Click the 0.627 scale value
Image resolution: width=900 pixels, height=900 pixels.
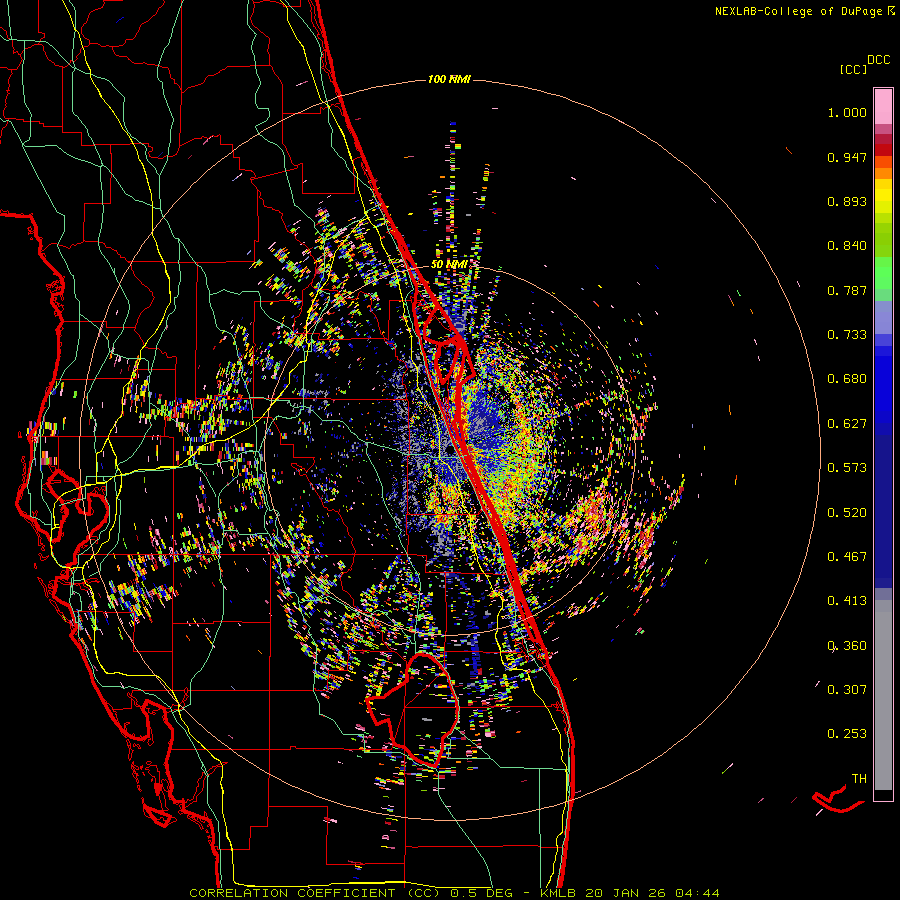tap(847, 424)
